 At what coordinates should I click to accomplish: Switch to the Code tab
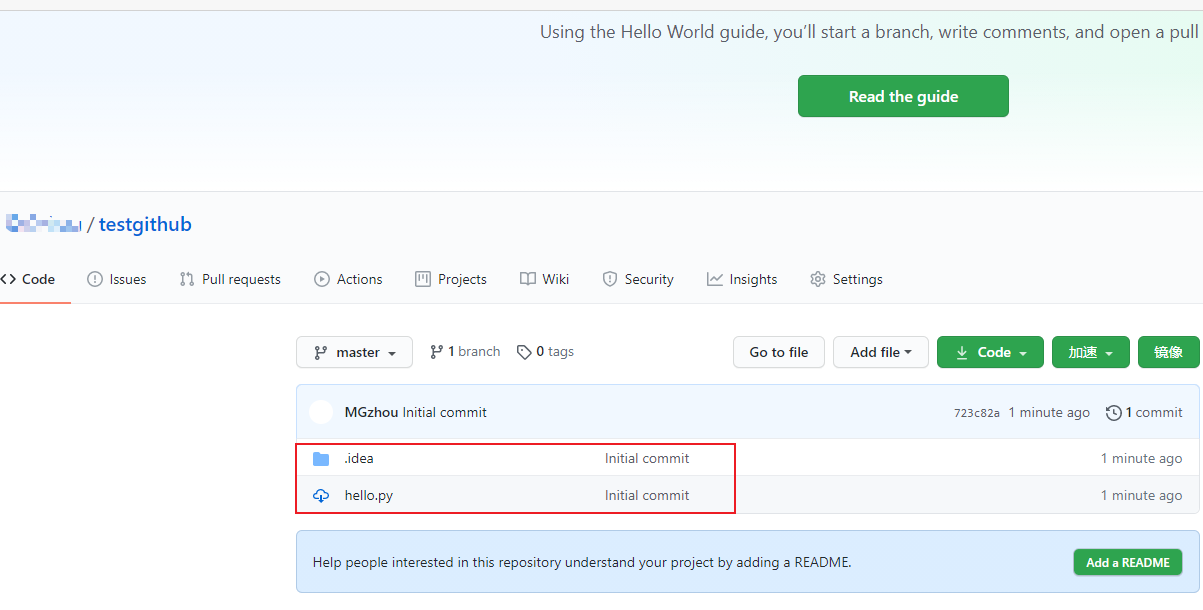click(28, 279)
